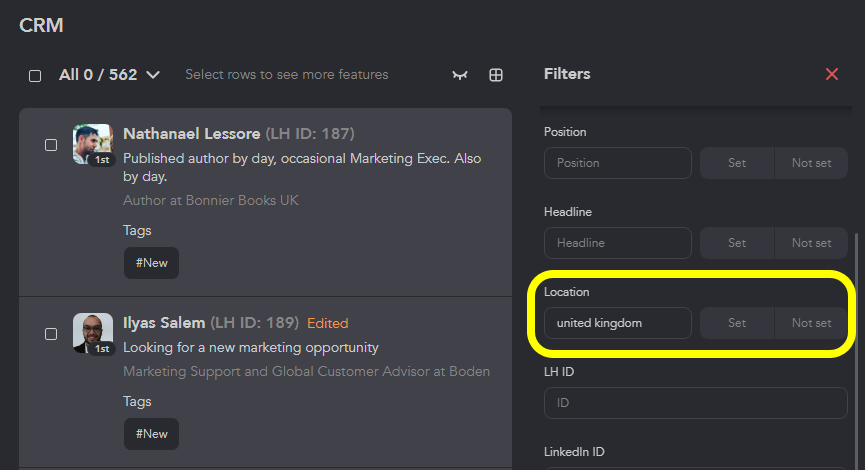Focus the Headline filter input field

pos(618,243)
